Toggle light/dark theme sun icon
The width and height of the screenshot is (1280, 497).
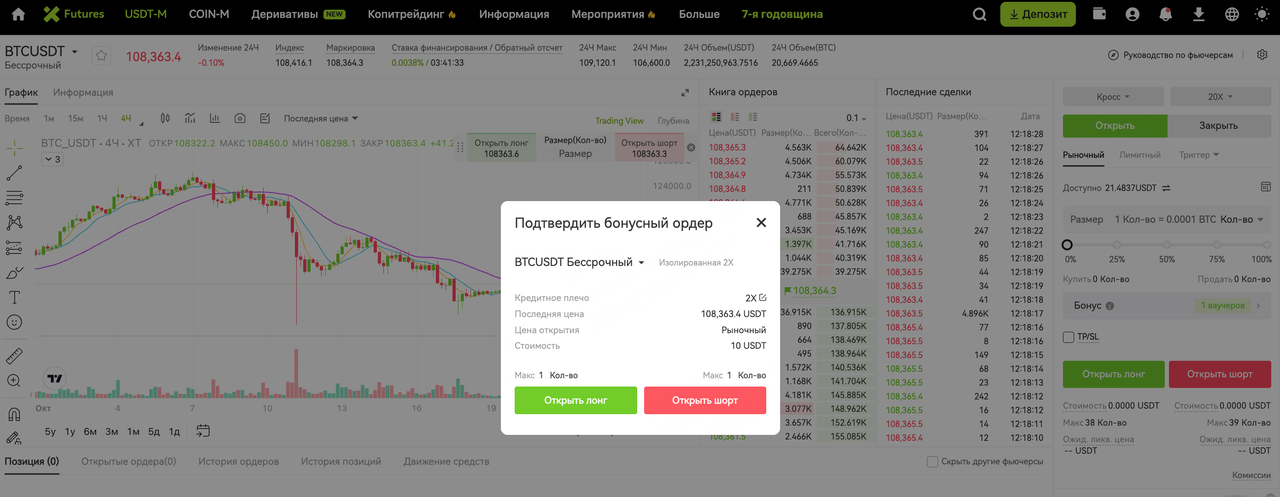[x=1262, y=15]
